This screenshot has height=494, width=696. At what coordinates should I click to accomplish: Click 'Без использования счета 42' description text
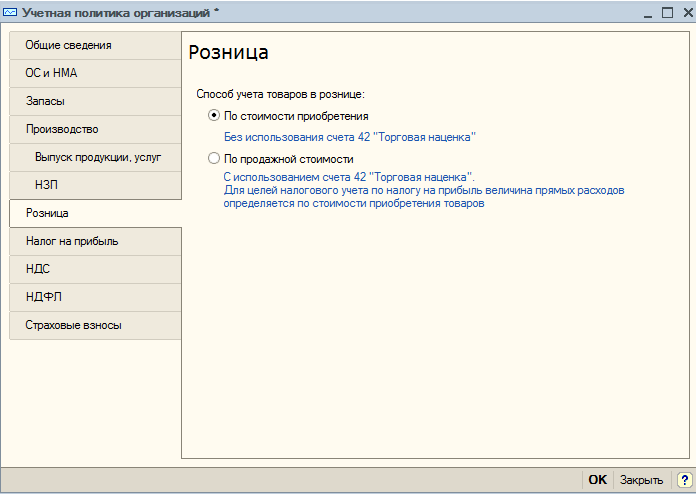(x=350, y=137)
